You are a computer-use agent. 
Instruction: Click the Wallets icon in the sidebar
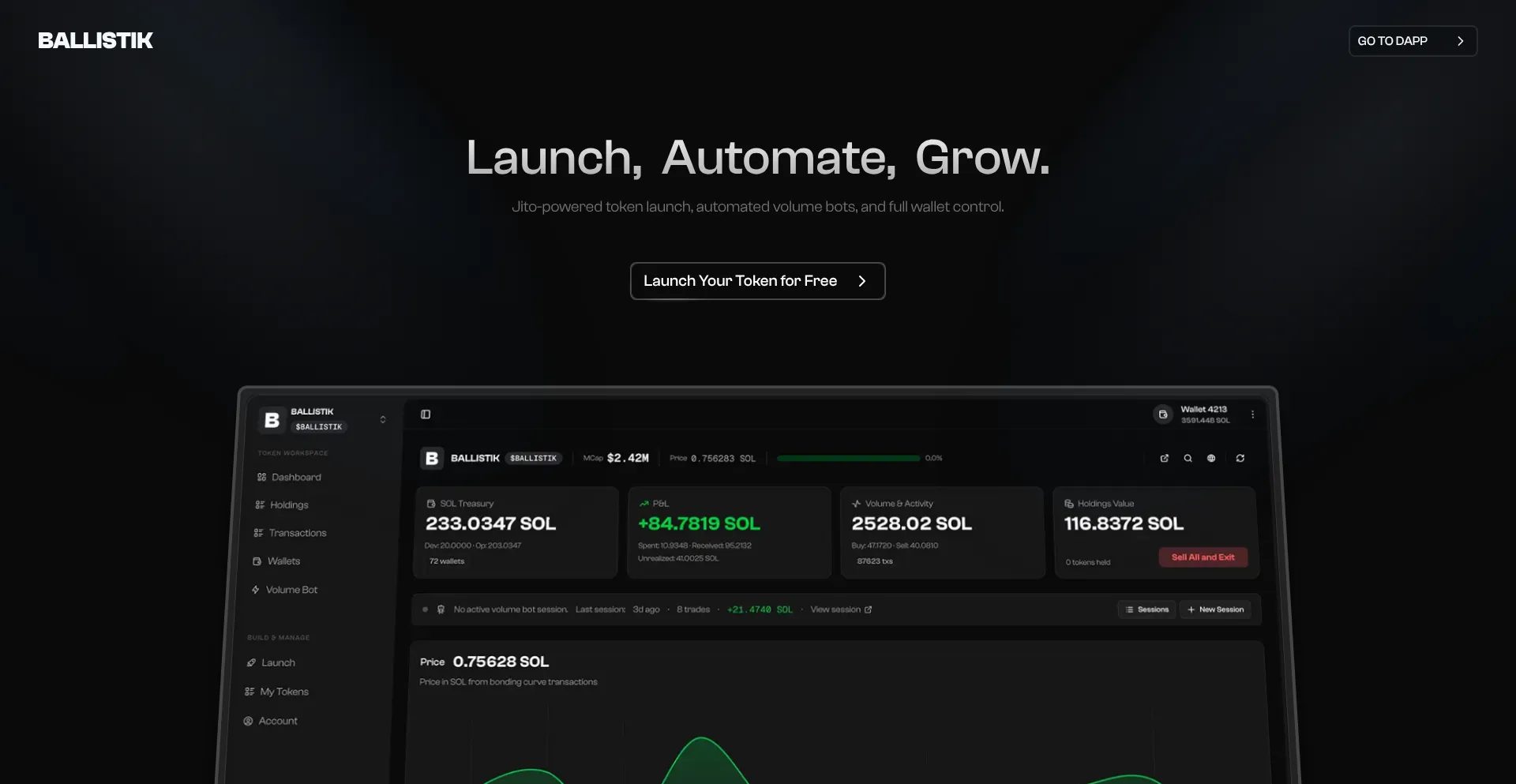point(257,561)
